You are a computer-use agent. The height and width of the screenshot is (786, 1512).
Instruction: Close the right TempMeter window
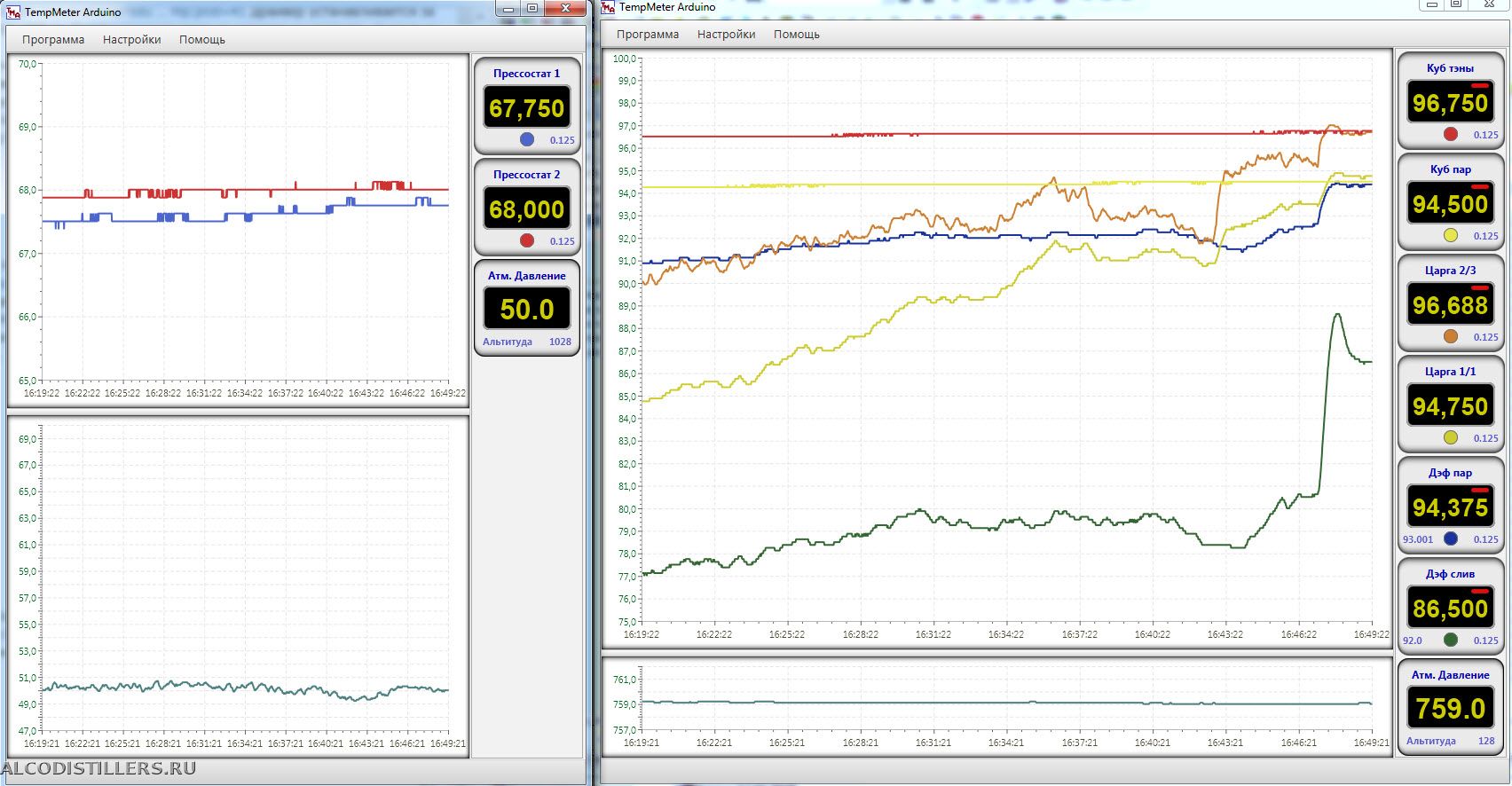click(x=1489, y=4)
